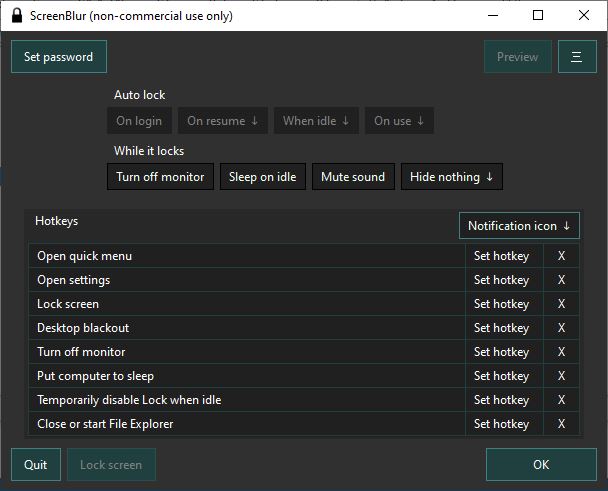Select the Open settings hotkey label
Viewport: 608px width, 491px height.
74,280
